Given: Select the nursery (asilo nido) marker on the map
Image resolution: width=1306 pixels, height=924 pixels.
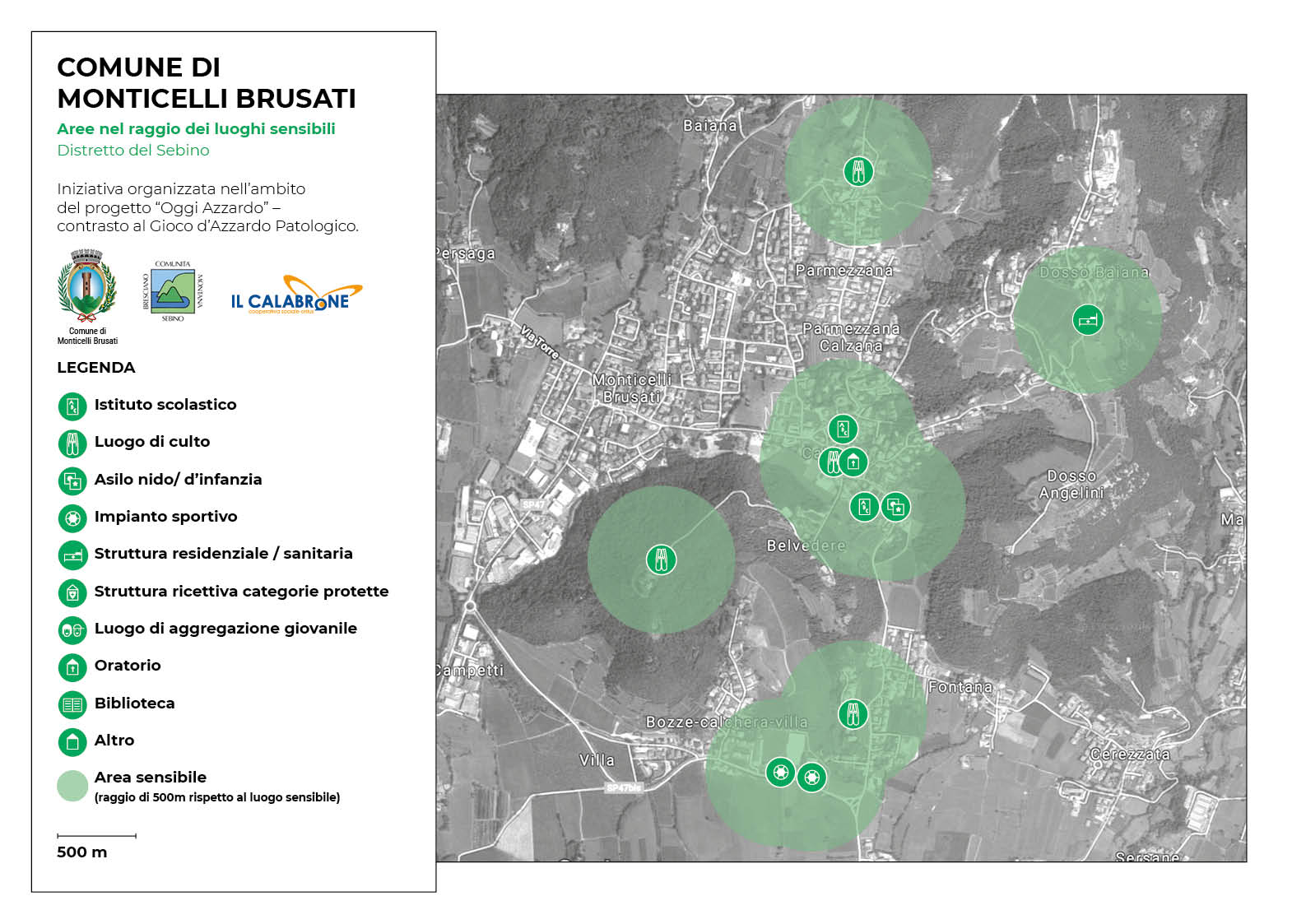Looking at the screenshot, I should click(895, 506).
